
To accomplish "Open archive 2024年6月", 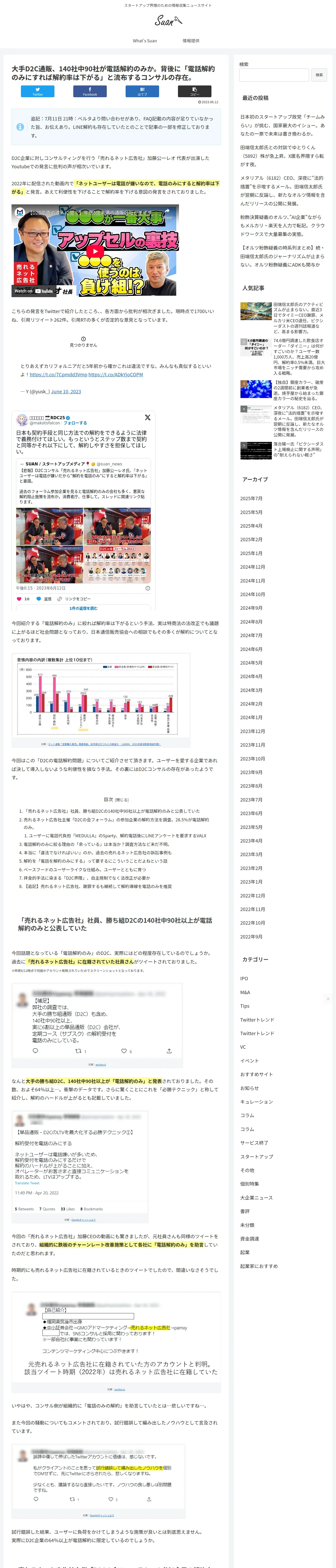I will (x=251, y=649).
